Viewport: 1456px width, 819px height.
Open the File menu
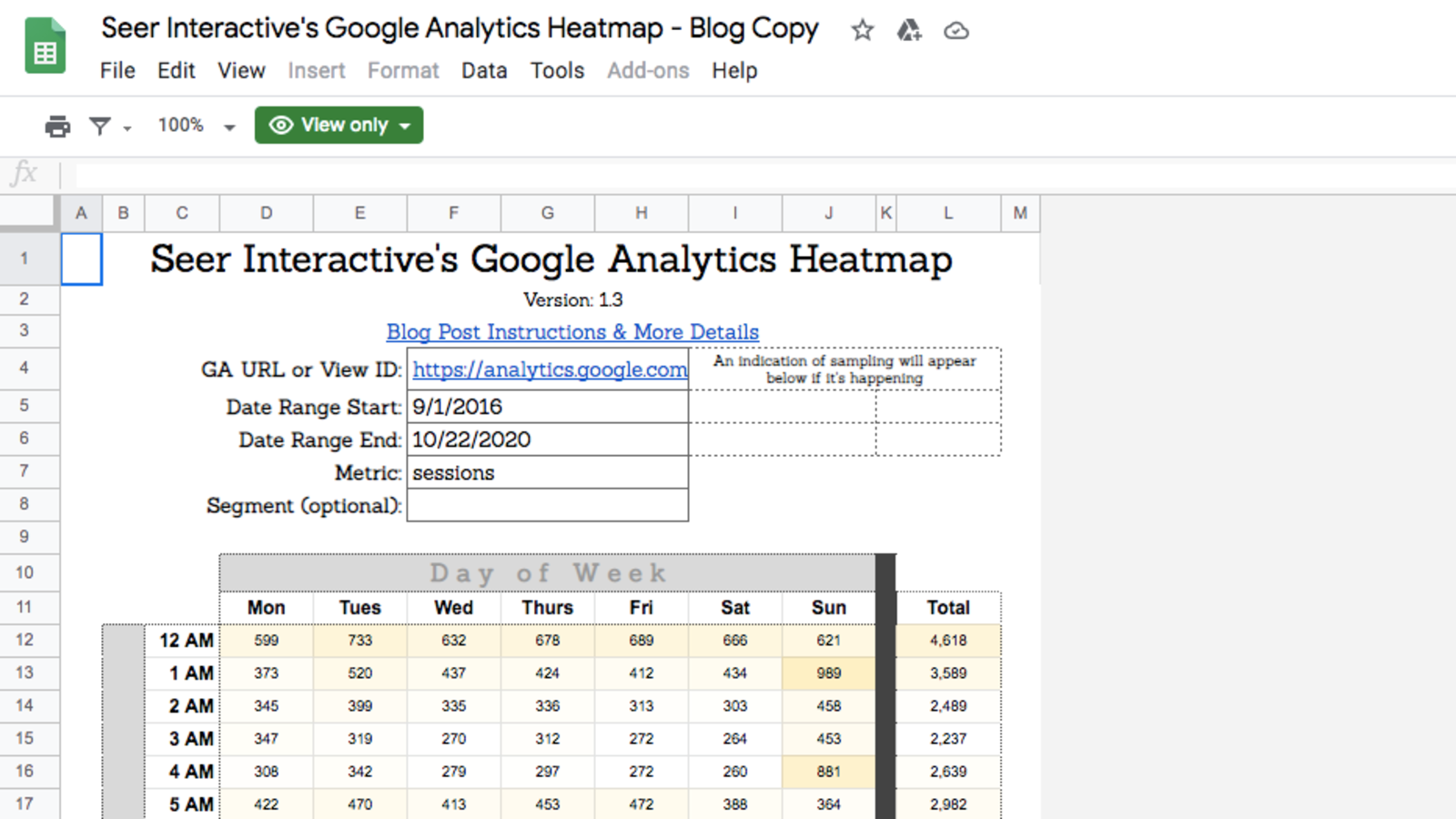[117, 71]
